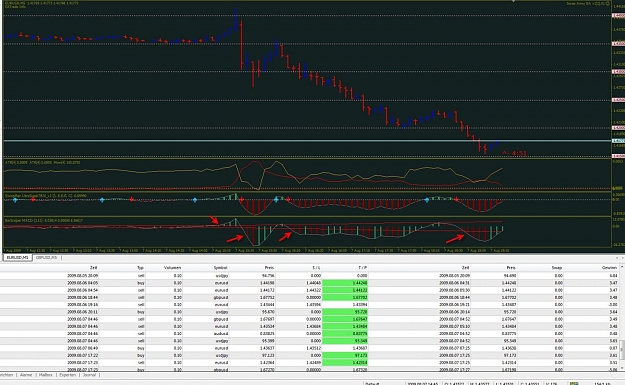Viewport: 625px width, 385px height.
Task: Click the trade list scroll-down arrow
Action: coord(622,369)
